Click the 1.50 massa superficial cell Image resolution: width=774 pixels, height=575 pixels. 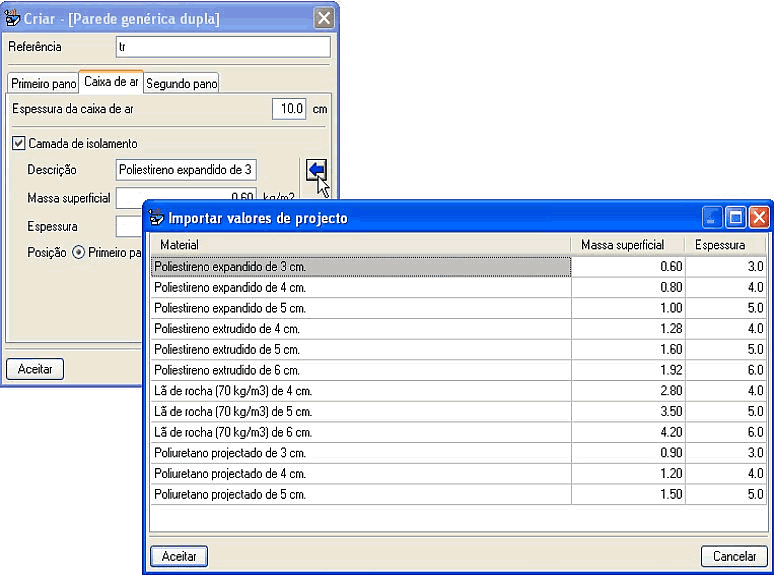click(x=628, y=495)
